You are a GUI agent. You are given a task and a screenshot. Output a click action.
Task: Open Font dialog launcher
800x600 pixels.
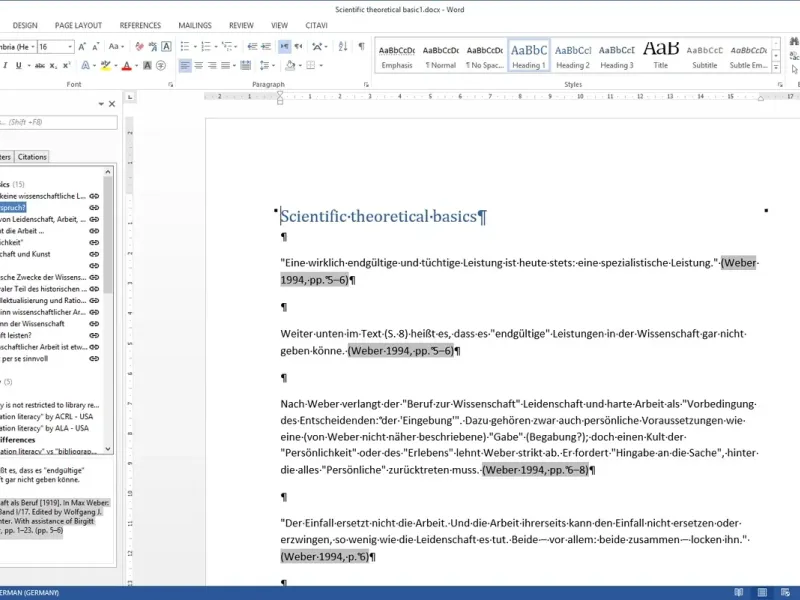(170, 85)
